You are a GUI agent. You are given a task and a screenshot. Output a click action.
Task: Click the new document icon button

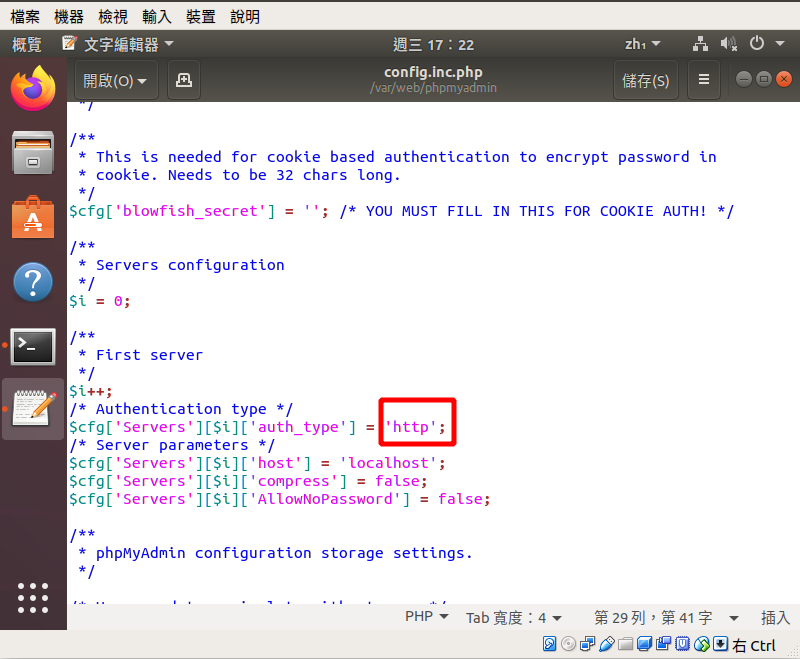click(x=184, y=80)
